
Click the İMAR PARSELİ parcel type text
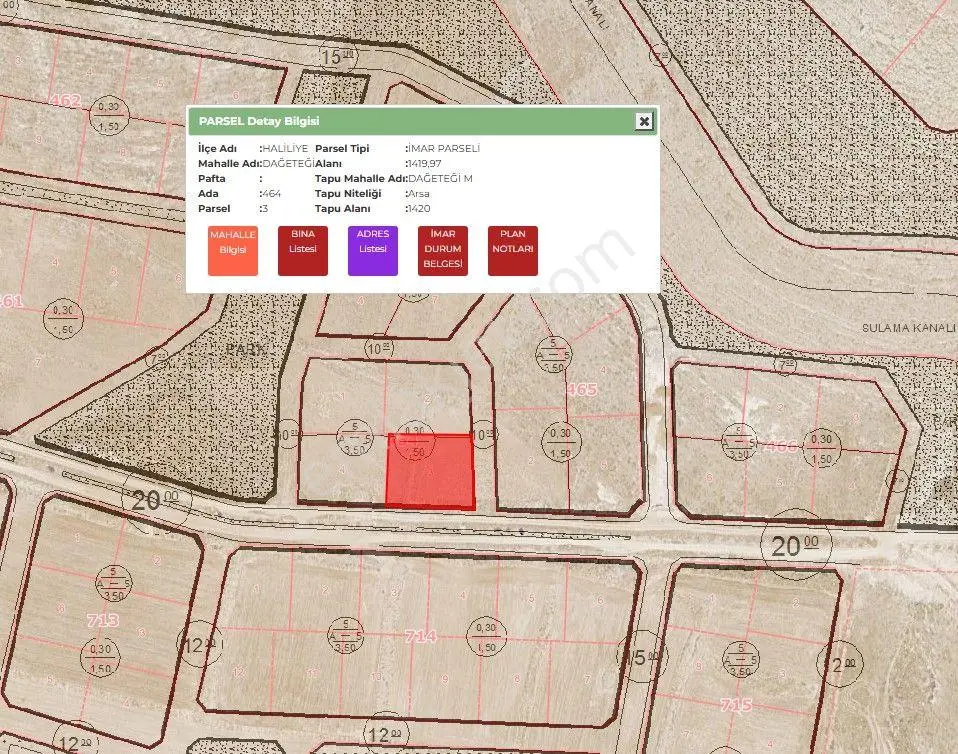click(x=444, y=148)
